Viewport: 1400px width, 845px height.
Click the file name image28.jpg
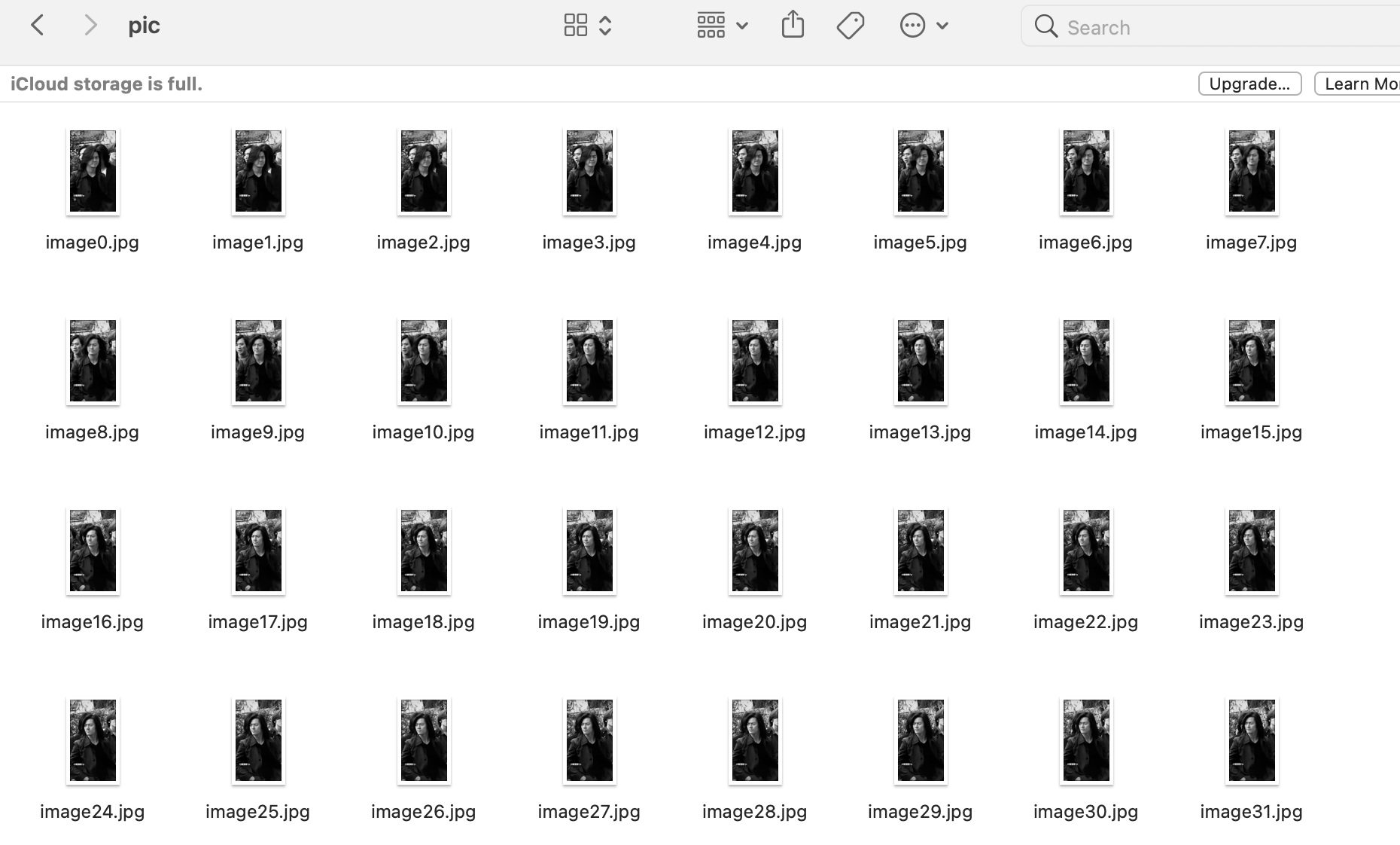754,812
